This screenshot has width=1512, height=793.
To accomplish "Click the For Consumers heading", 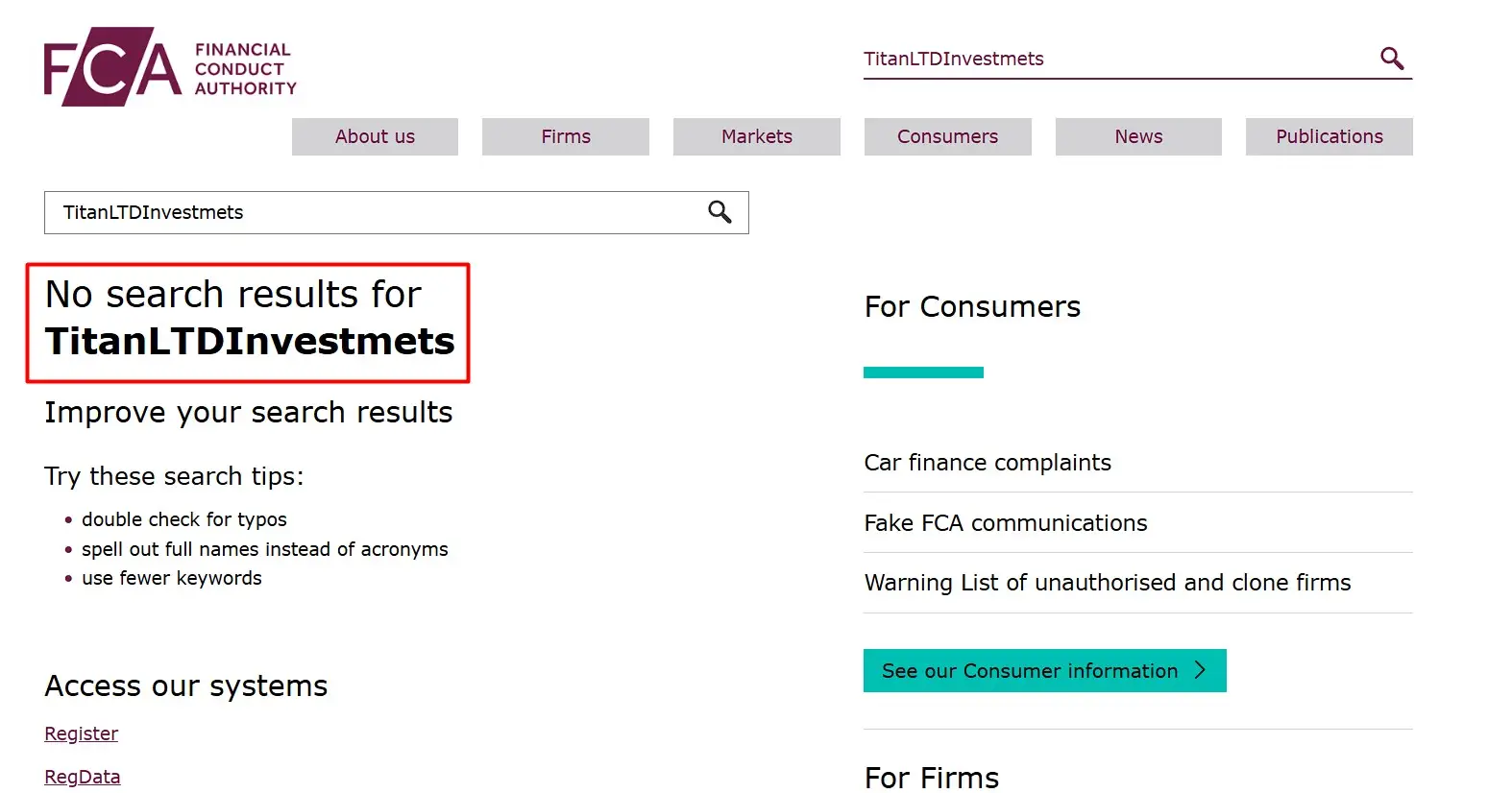I will tap(972, 306).
